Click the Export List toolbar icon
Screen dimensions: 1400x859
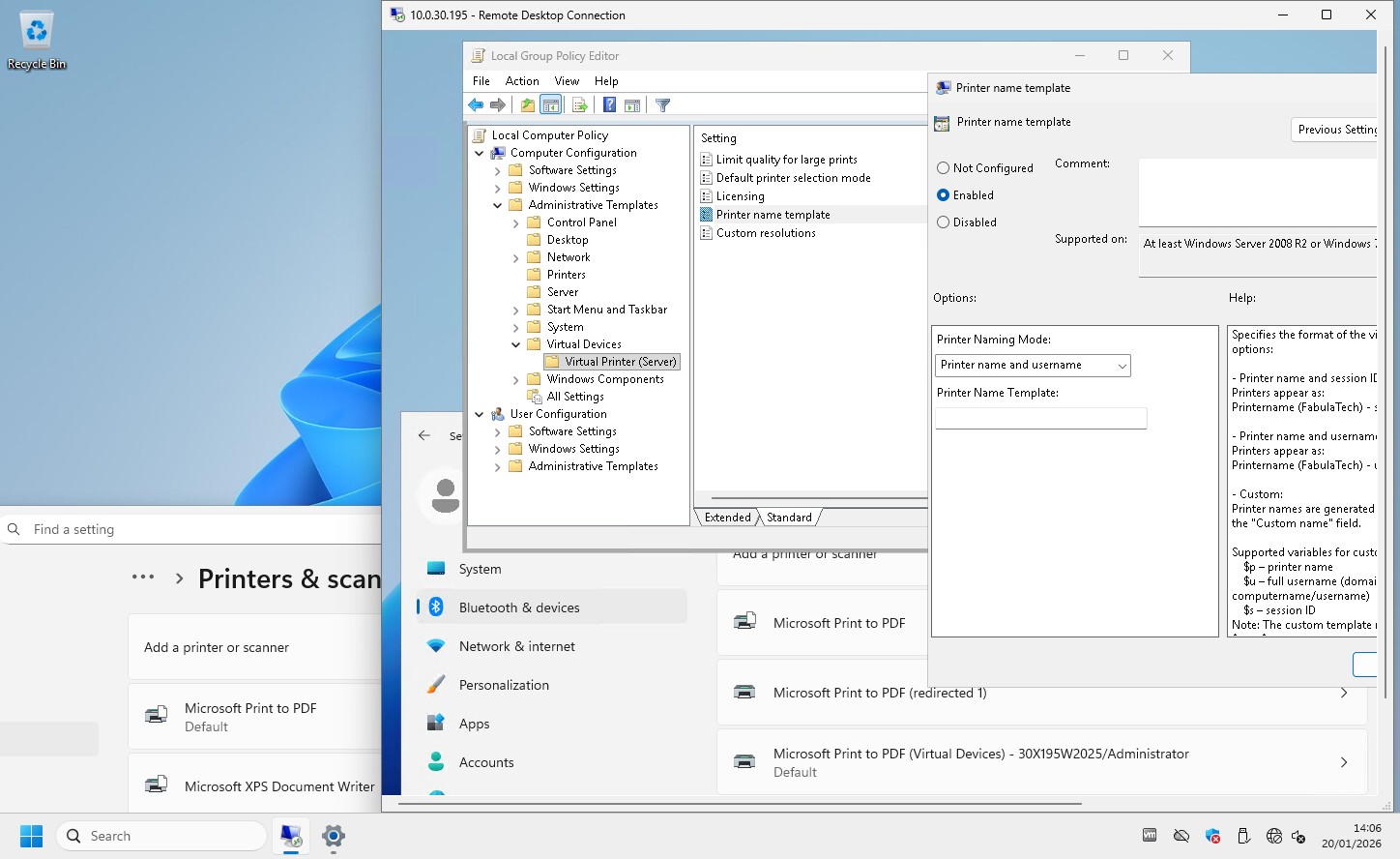579,105
